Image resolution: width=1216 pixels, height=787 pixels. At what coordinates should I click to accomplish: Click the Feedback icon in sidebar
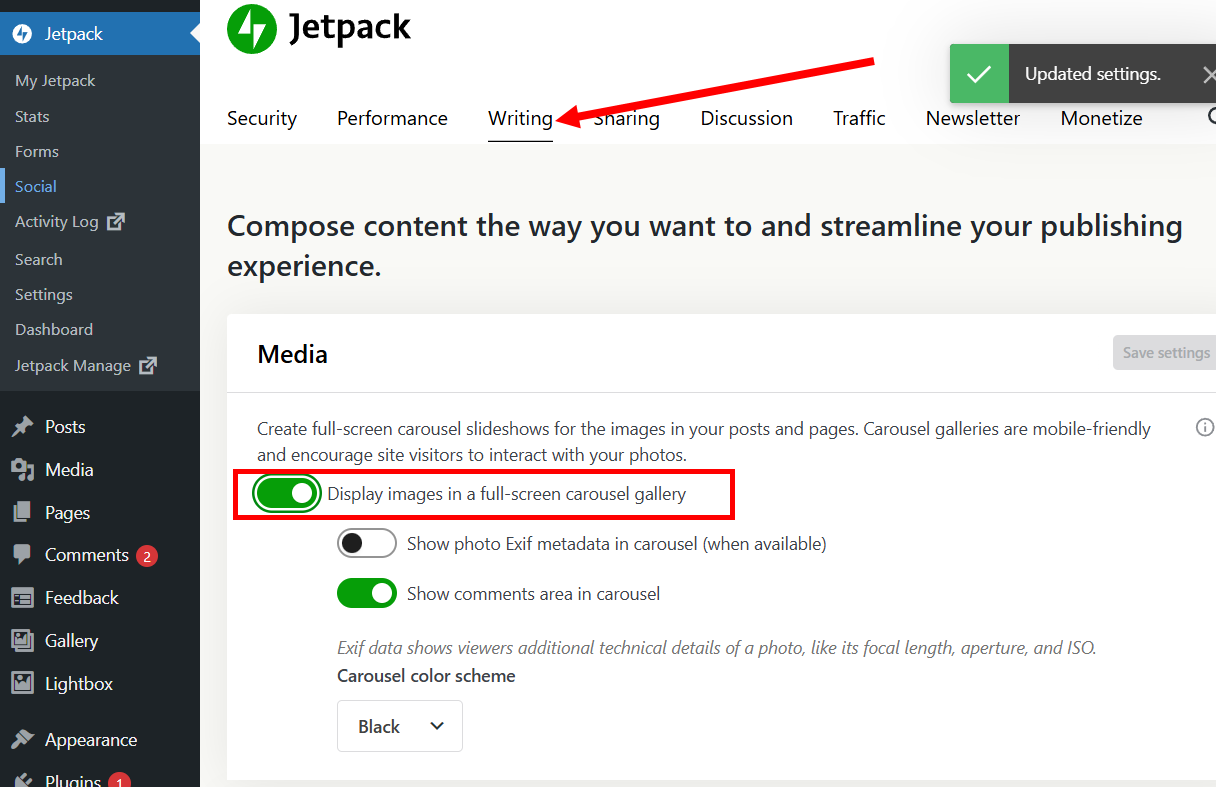[22, 598]
